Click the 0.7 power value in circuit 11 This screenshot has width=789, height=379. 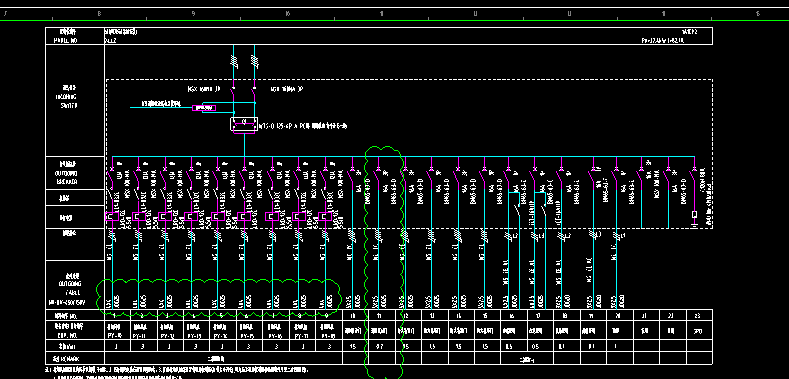[381, 346]
